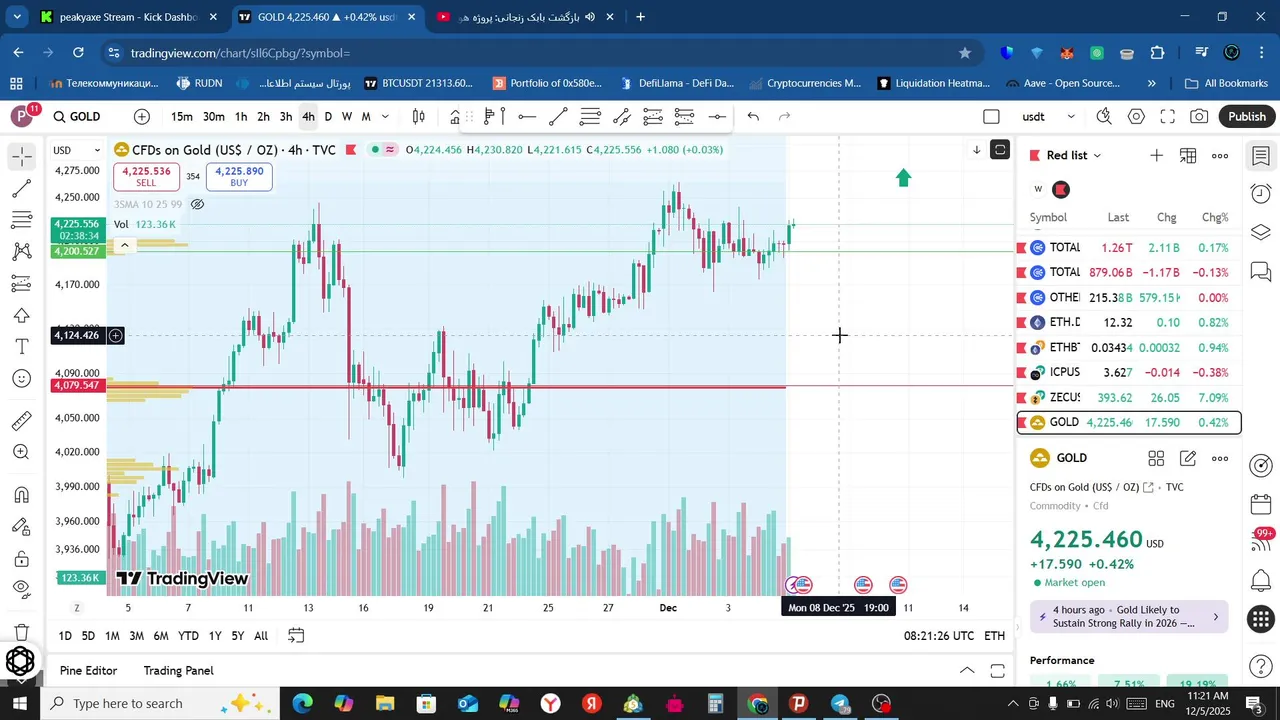Switch to the 2h timeframe
The image size is (1280, 720).
click(x=263, y=117)
